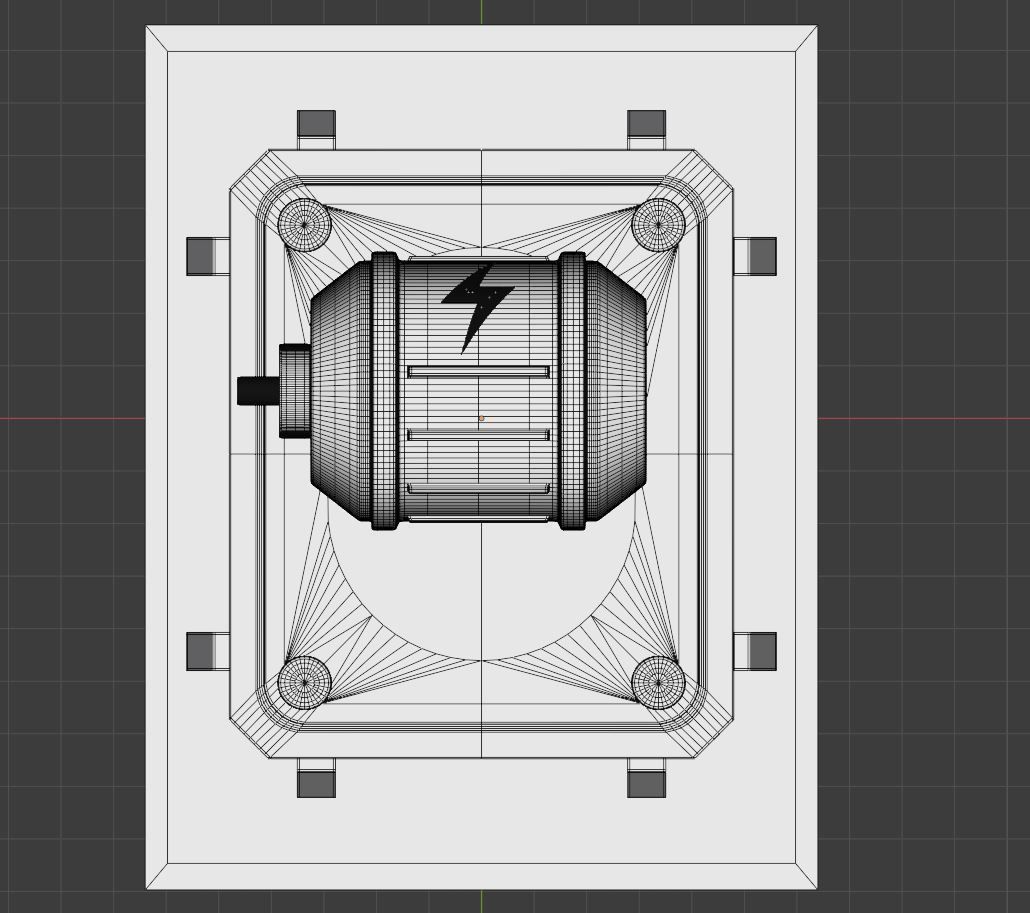Select the lightning bolt emblem on motor
The height and width of the screenshot is (913, 1030).
478,309
